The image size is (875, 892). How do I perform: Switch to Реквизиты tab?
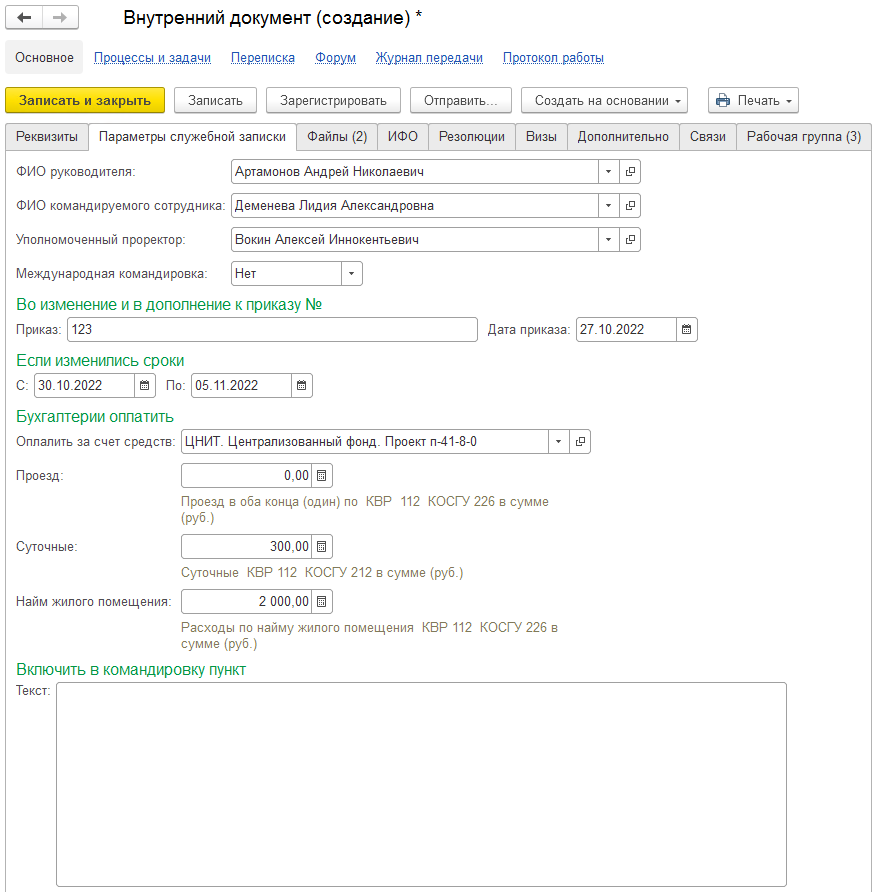pyautogui.click(x=47, y=137)
